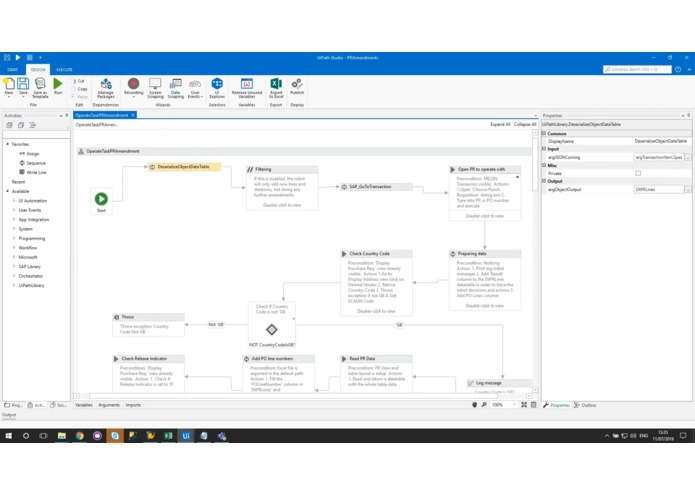Select the DESIGN ribbon tab
The height and width of the screenshot is (494, 695).
[38, 70]
